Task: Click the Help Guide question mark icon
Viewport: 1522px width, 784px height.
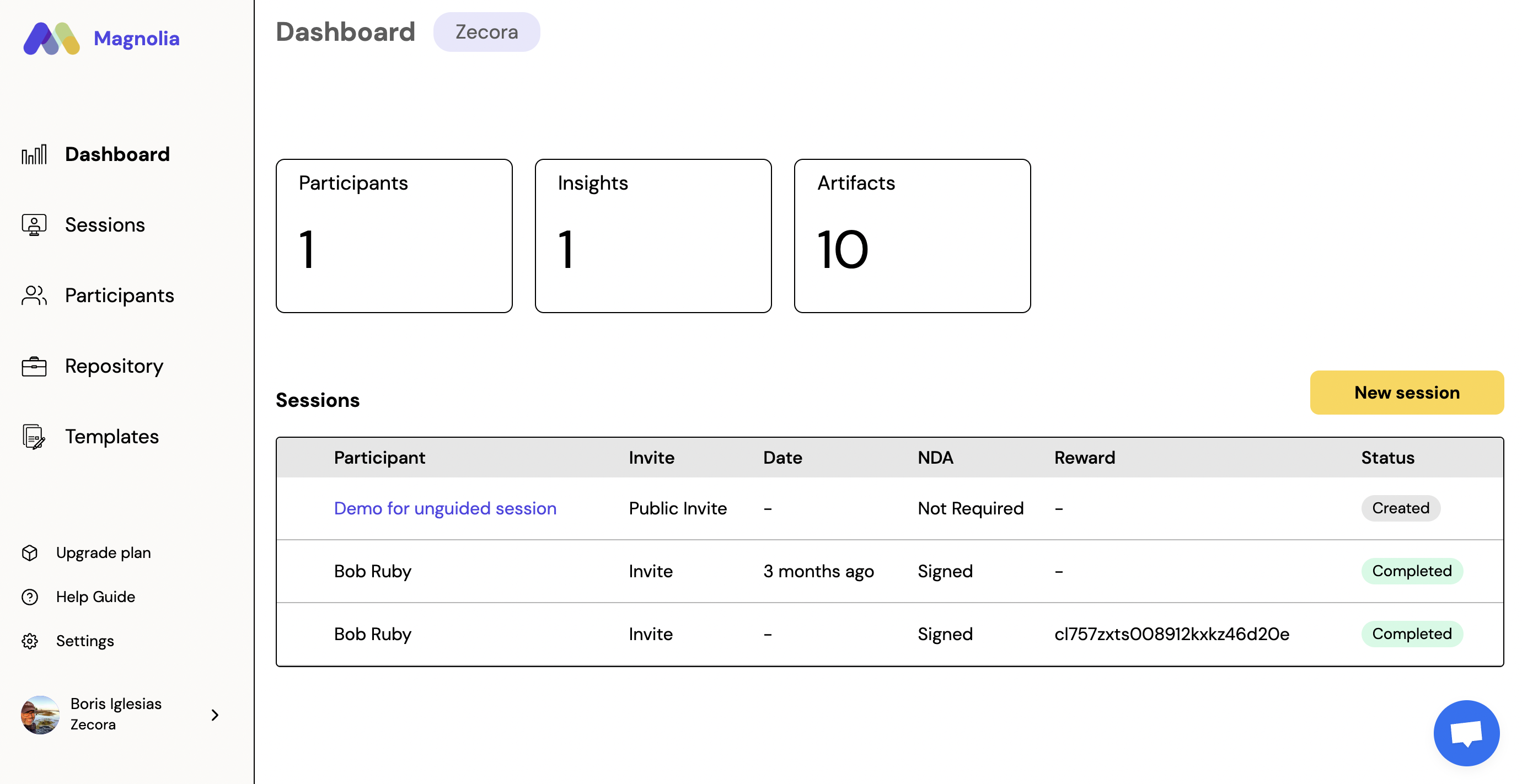Action: point(30,597)
